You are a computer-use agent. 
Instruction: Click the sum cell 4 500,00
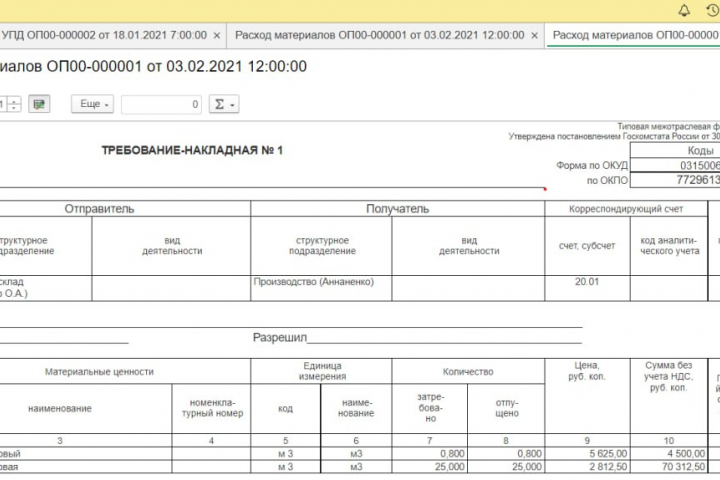[x=669, y=454]
